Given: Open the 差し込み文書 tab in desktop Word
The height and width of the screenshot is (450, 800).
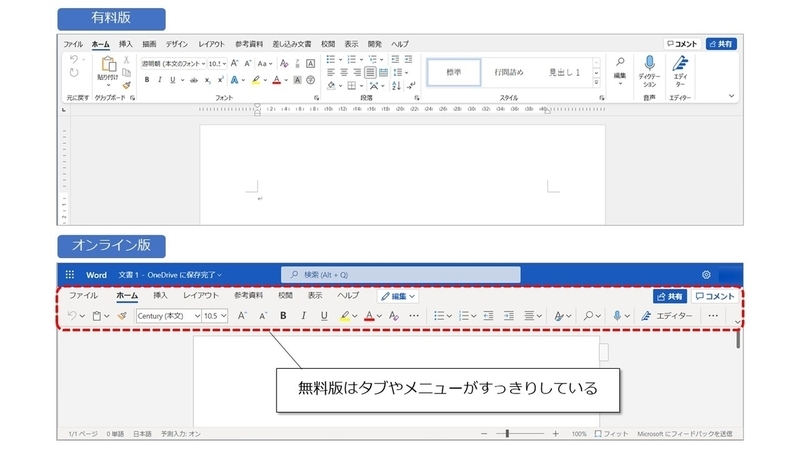Looking at the screenshot, I should [x=292, y=44].
